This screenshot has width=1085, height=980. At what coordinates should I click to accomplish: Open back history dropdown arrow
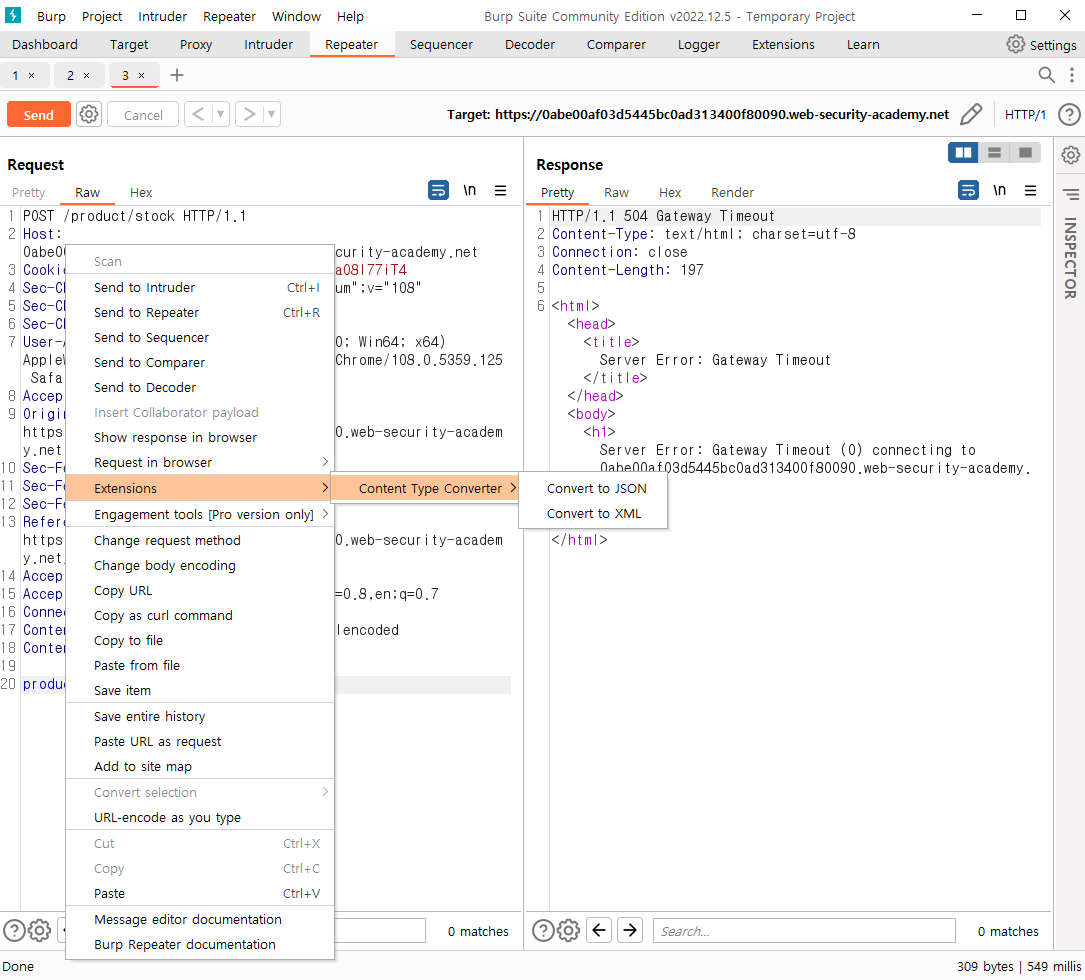pos(220,114)
